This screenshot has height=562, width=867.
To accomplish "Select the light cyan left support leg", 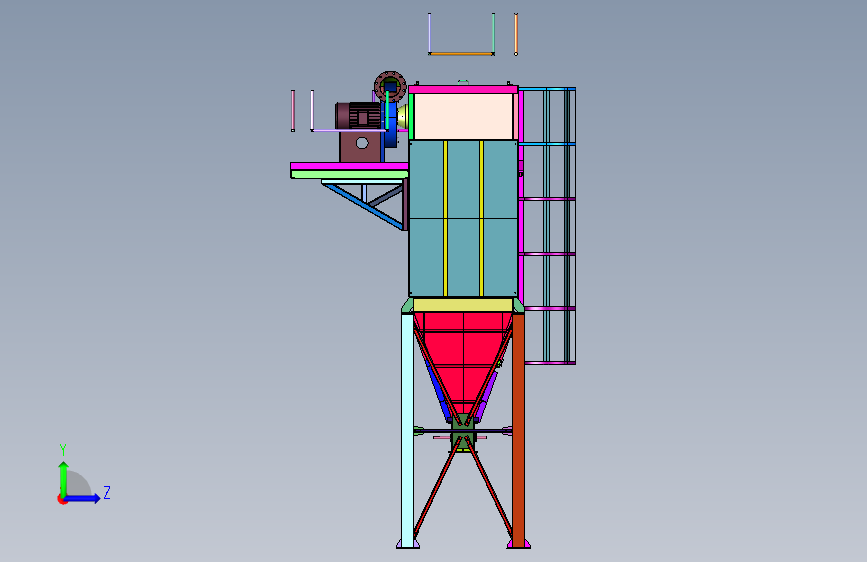I will tap(408, 430).
